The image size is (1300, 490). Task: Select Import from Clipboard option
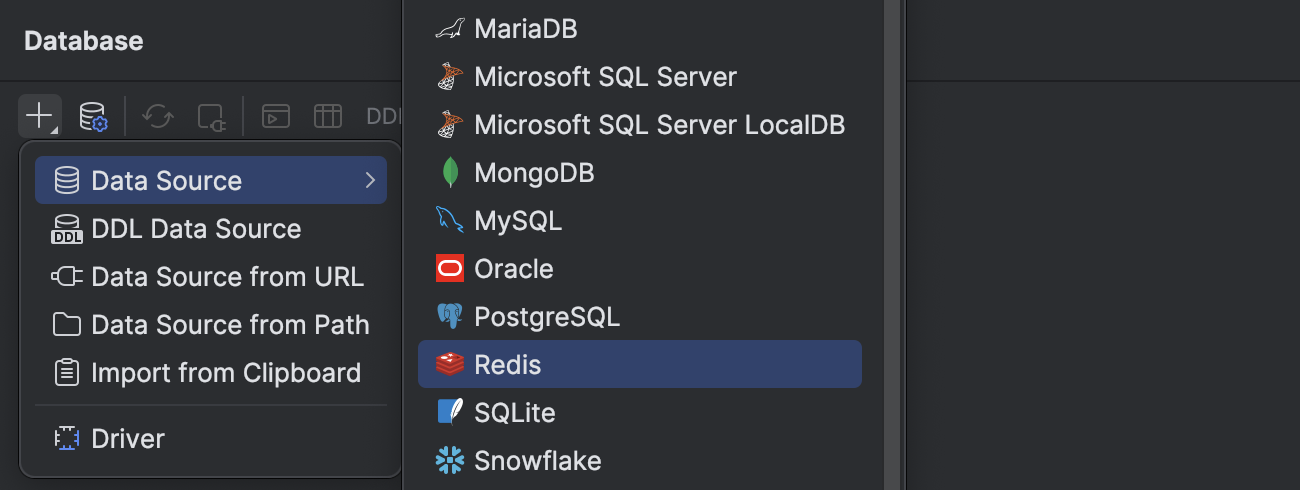[225, 373]
